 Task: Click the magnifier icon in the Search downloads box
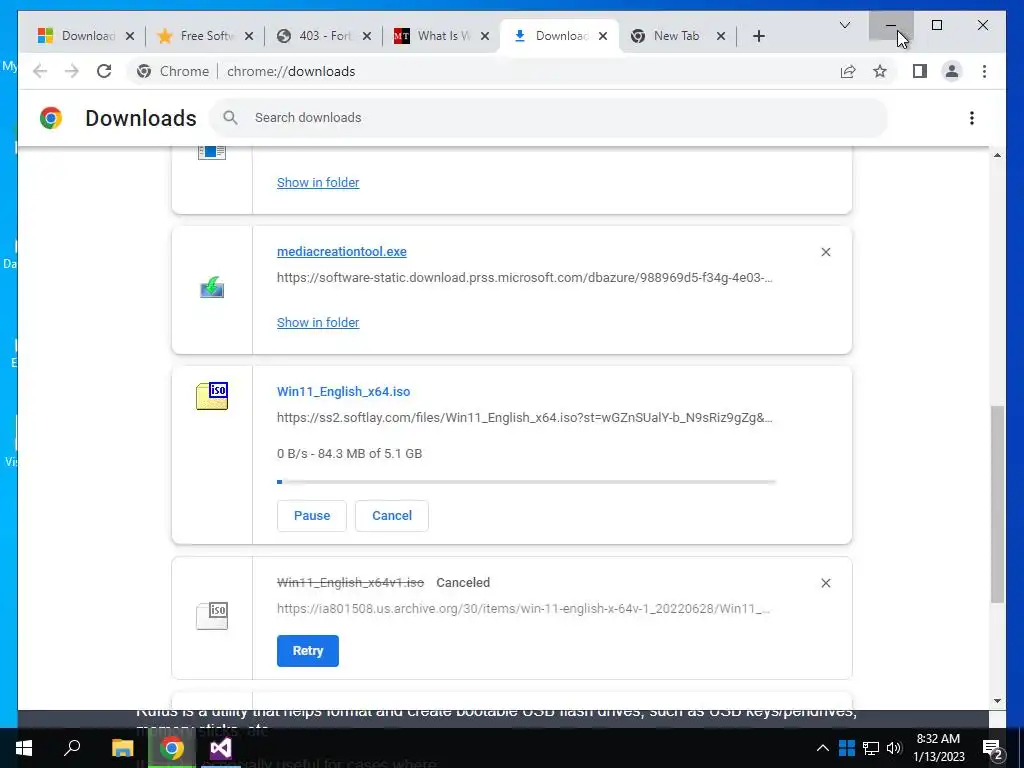tap(230, 118)
